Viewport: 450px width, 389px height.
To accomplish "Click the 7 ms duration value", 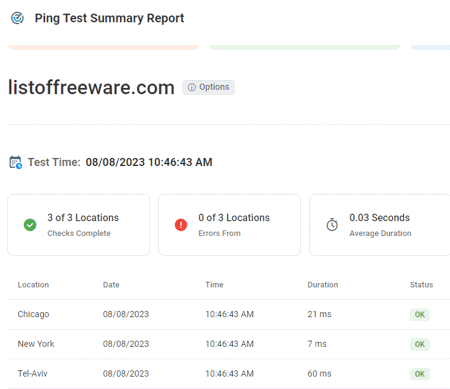I will pos(317,344).
